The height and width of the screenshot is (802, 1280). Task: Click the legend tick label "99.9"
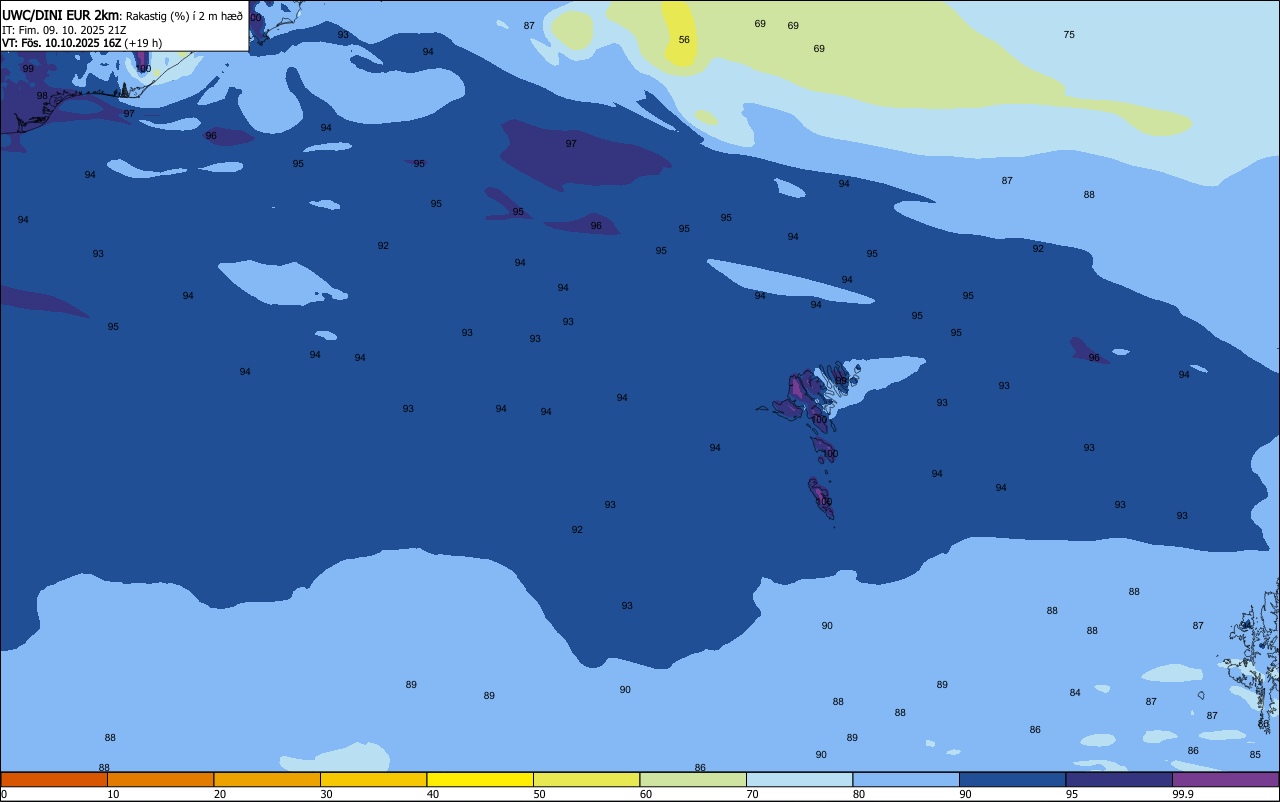point(1183,794)
